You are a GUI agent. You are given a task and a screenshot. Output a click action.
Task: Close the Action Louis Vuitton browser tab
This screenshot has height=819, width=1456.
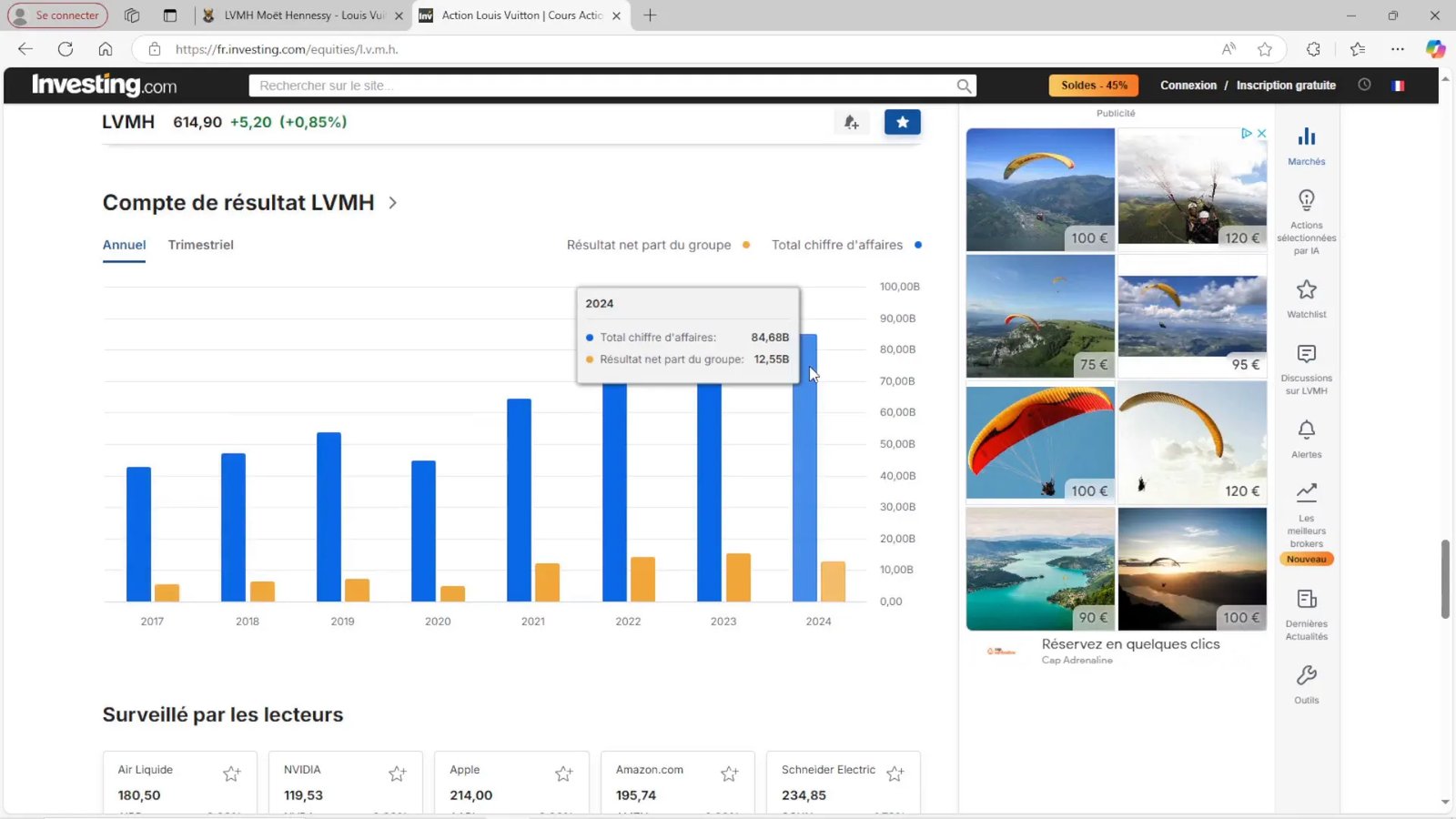[616, 15]
